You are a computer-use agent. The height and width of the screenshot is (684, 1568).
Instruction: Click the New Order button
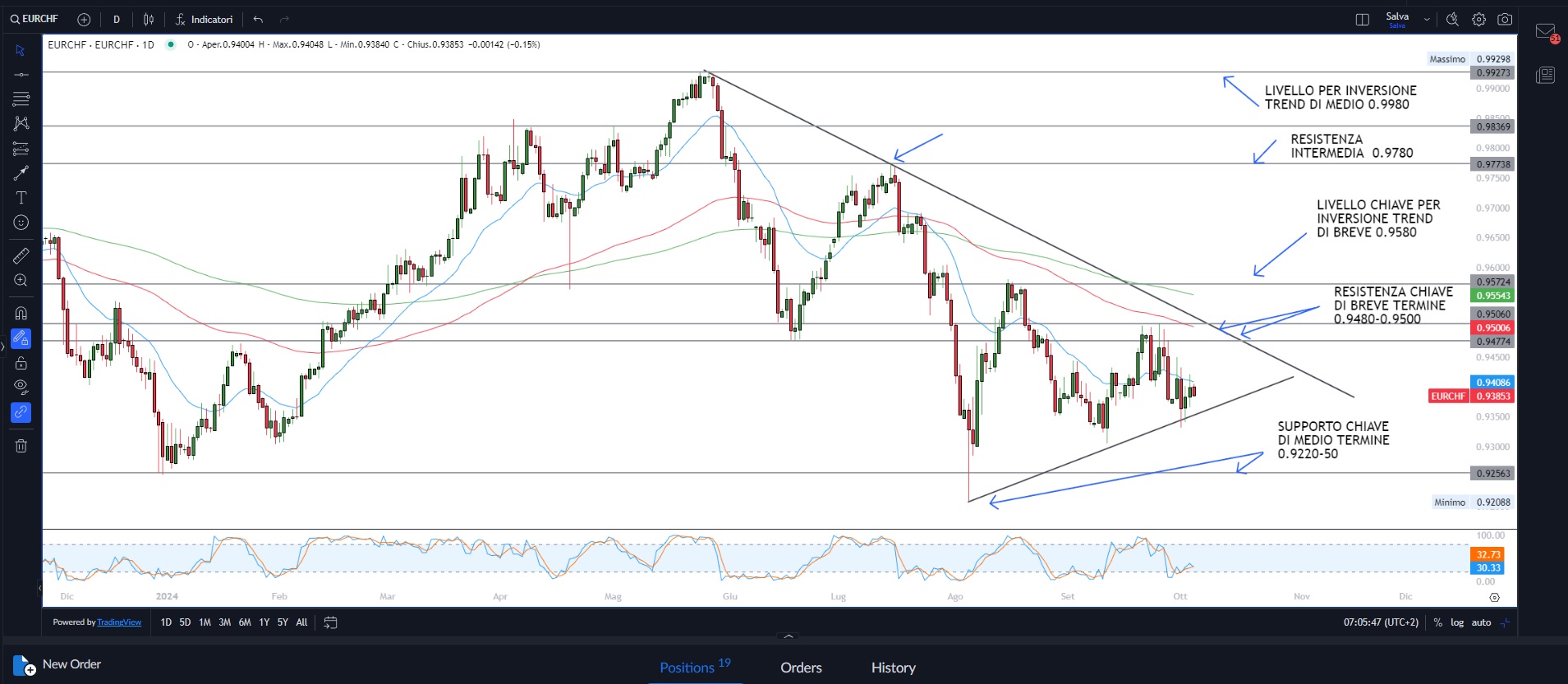pyautogui.click(x=57, y=664)
